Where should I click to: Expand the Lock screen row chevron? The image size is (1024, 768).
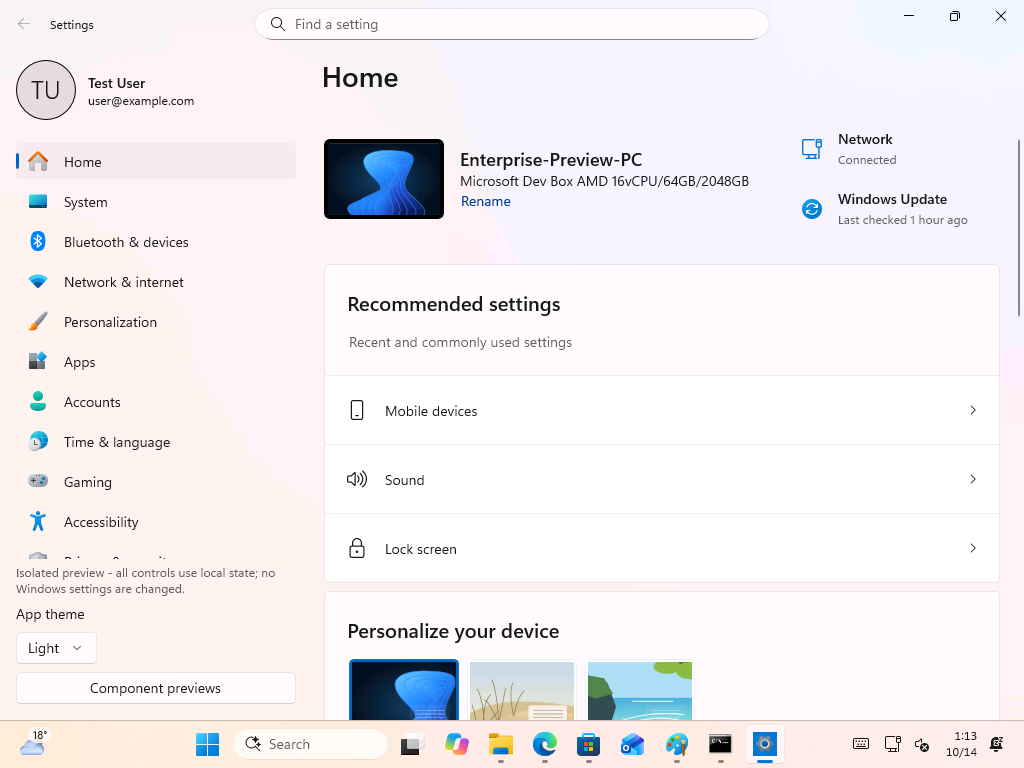pyautogui.click(x=972, y=548)
